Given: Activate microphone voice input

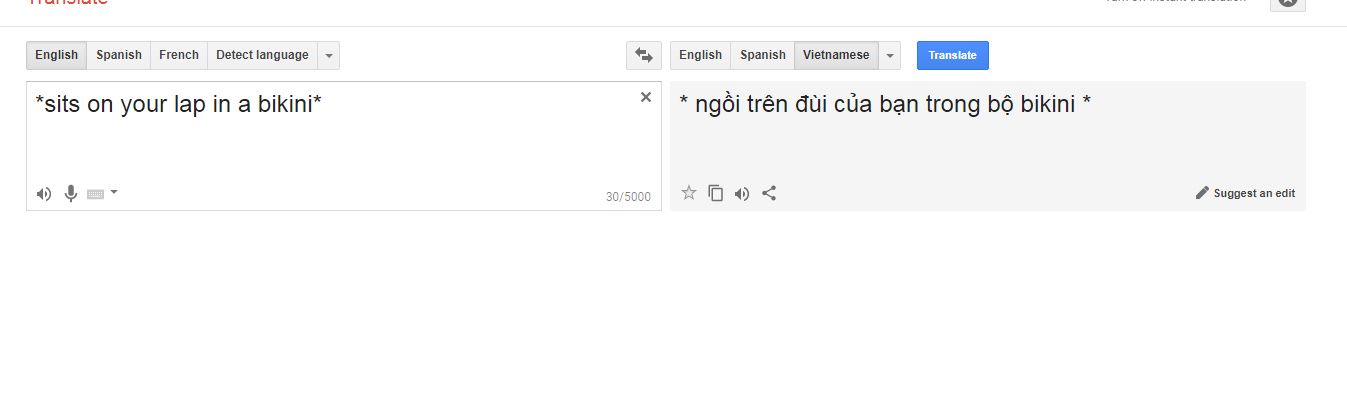Looking at the screenshot, I should tap(71, 194).
